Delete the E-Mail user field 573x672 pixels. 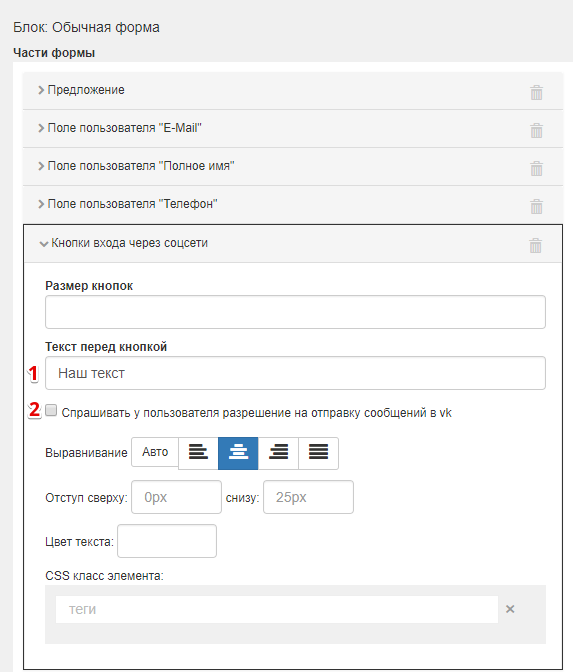536,130
